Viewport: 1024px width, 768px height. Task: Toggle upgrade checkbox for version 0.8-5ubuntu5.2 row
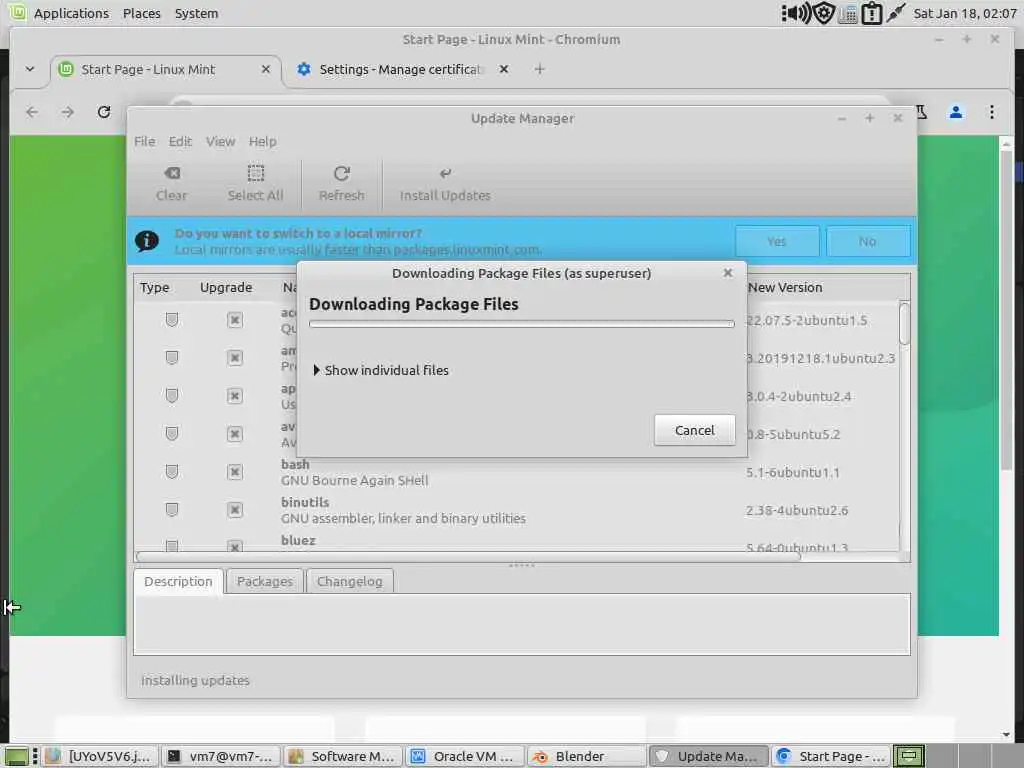click(x=235, y=434)
